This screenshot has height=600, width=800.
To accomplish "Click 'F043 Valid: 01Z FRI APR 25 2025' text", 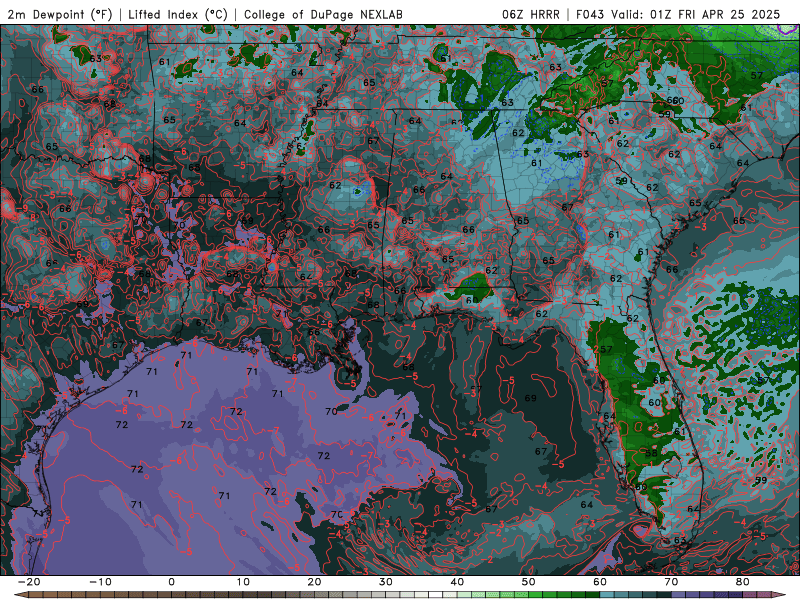I will [678, 14].
